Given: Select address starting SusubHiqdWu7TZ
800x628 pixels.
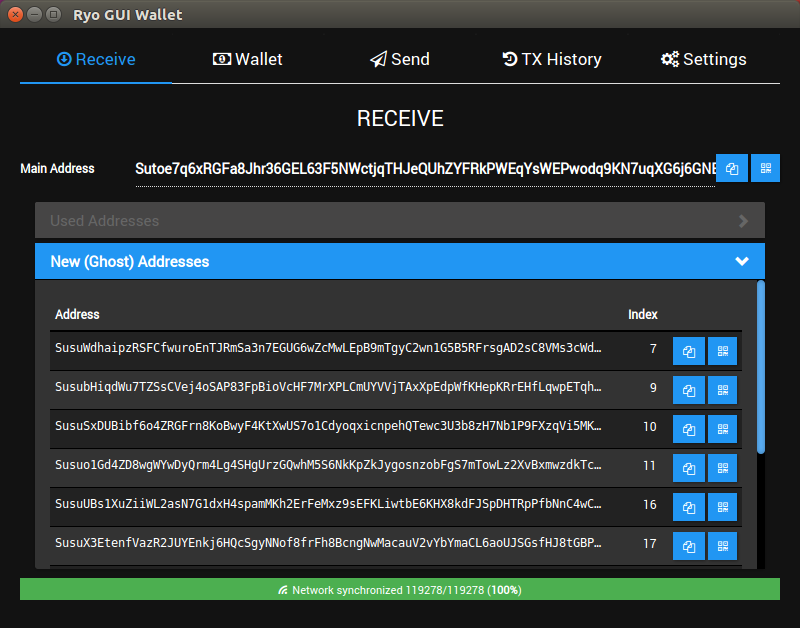Looking at the screenshot, I should coord(328,387).
